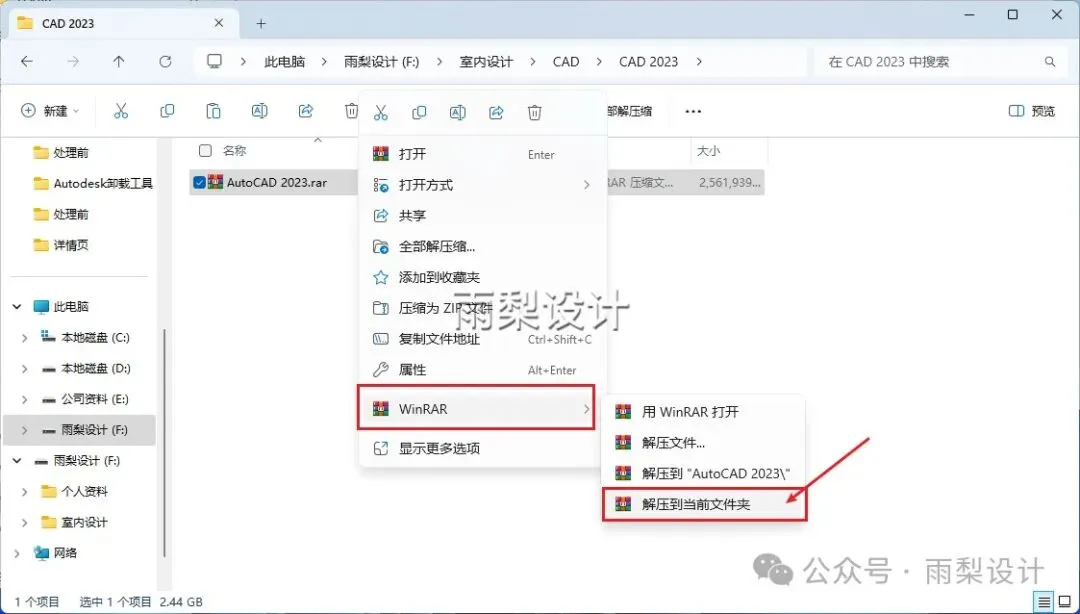Viewport: 1080px width, 614px height.
Task: Expand the Local Disk (C:) node
Action: click(x=25, y=338)
